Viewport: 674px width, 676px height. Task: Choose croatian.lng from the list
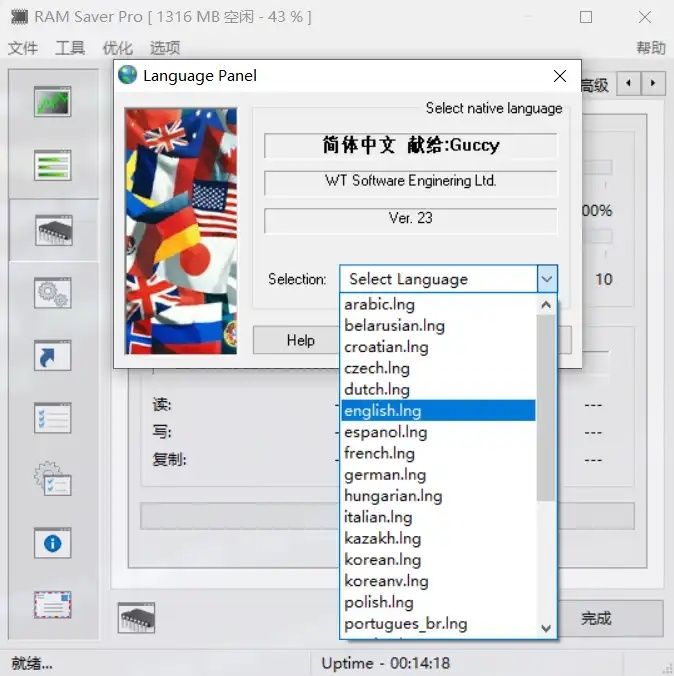439,347
